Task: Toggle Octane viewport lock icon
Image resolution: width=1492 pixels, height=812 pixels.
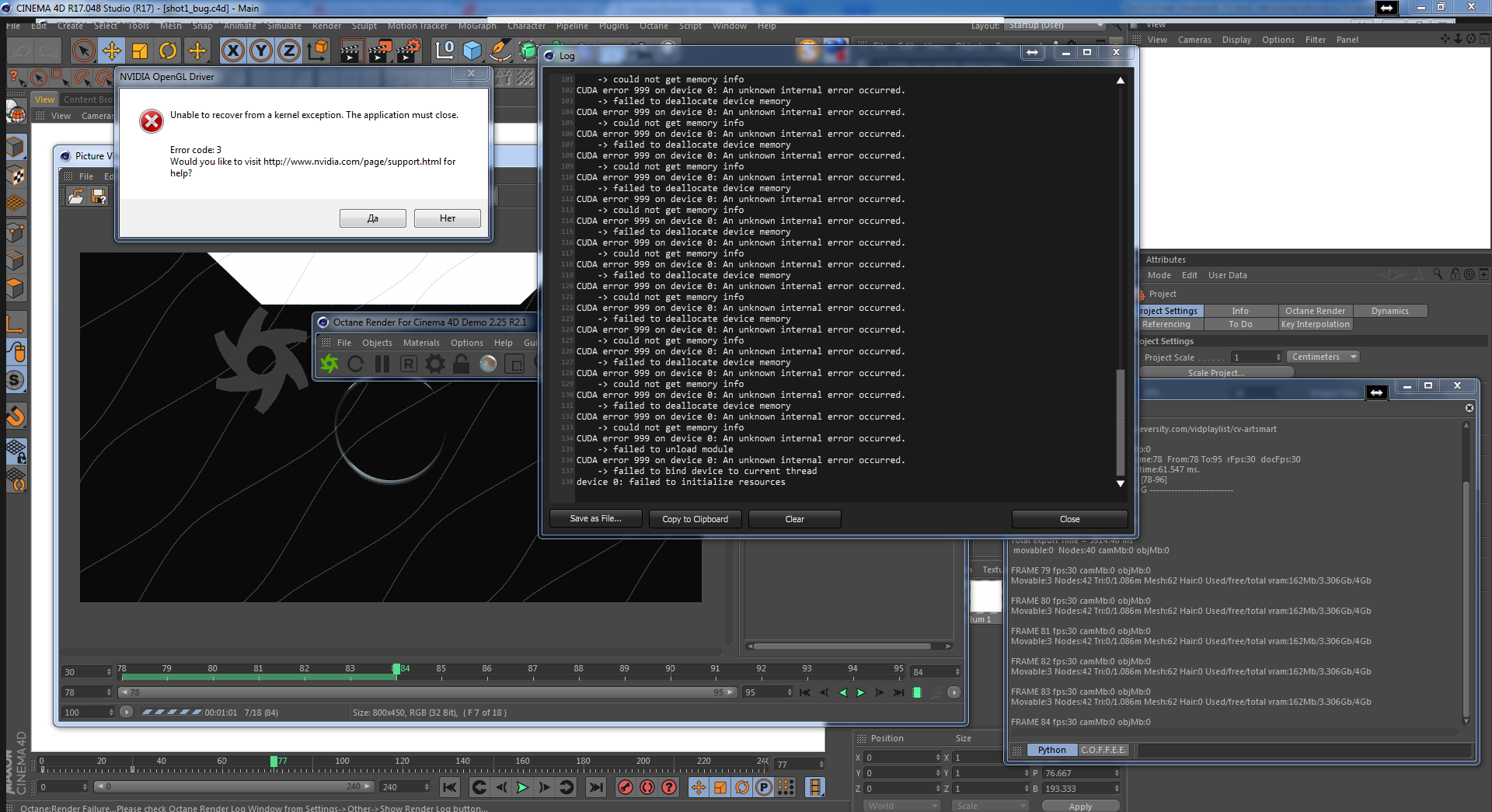Action: (x=462, y=364)
